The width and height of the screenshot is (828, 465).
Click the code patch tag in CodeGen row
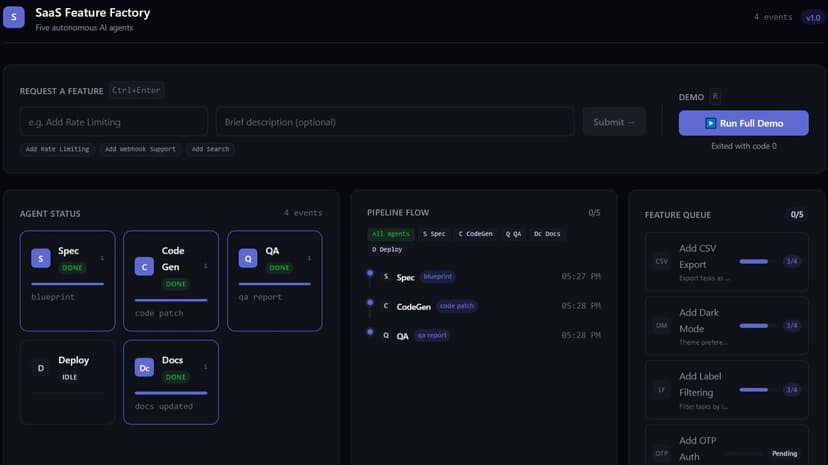(457, 306)
